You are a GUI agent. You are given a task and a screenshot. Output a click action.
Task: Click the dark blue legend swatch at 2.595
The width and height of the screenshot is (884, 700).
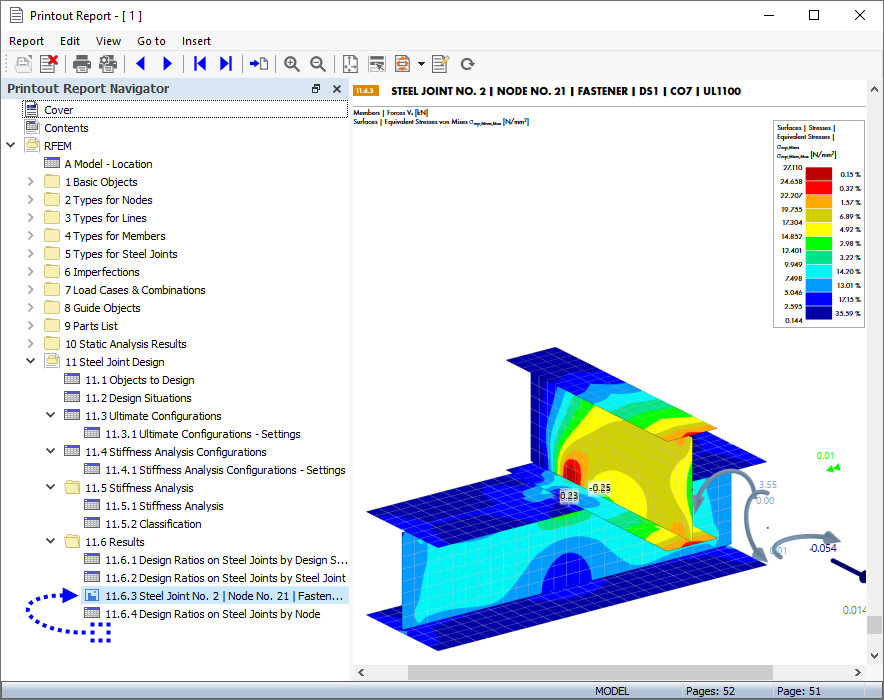[819, 313]
